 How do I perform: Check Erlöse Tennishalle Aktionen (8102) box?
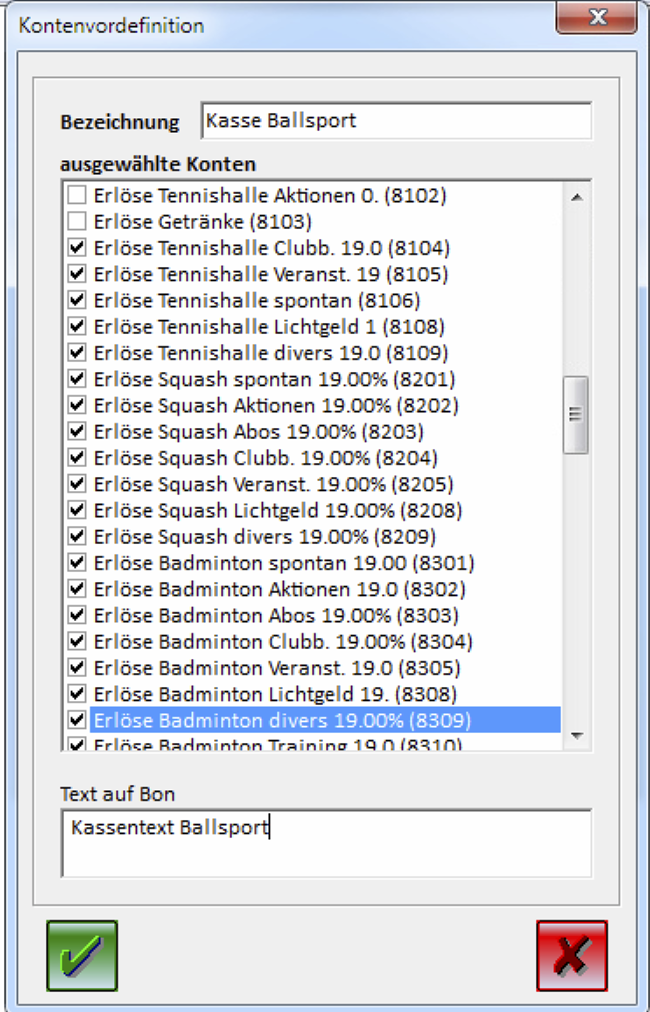pyautogui.click(x=76, y=196)
